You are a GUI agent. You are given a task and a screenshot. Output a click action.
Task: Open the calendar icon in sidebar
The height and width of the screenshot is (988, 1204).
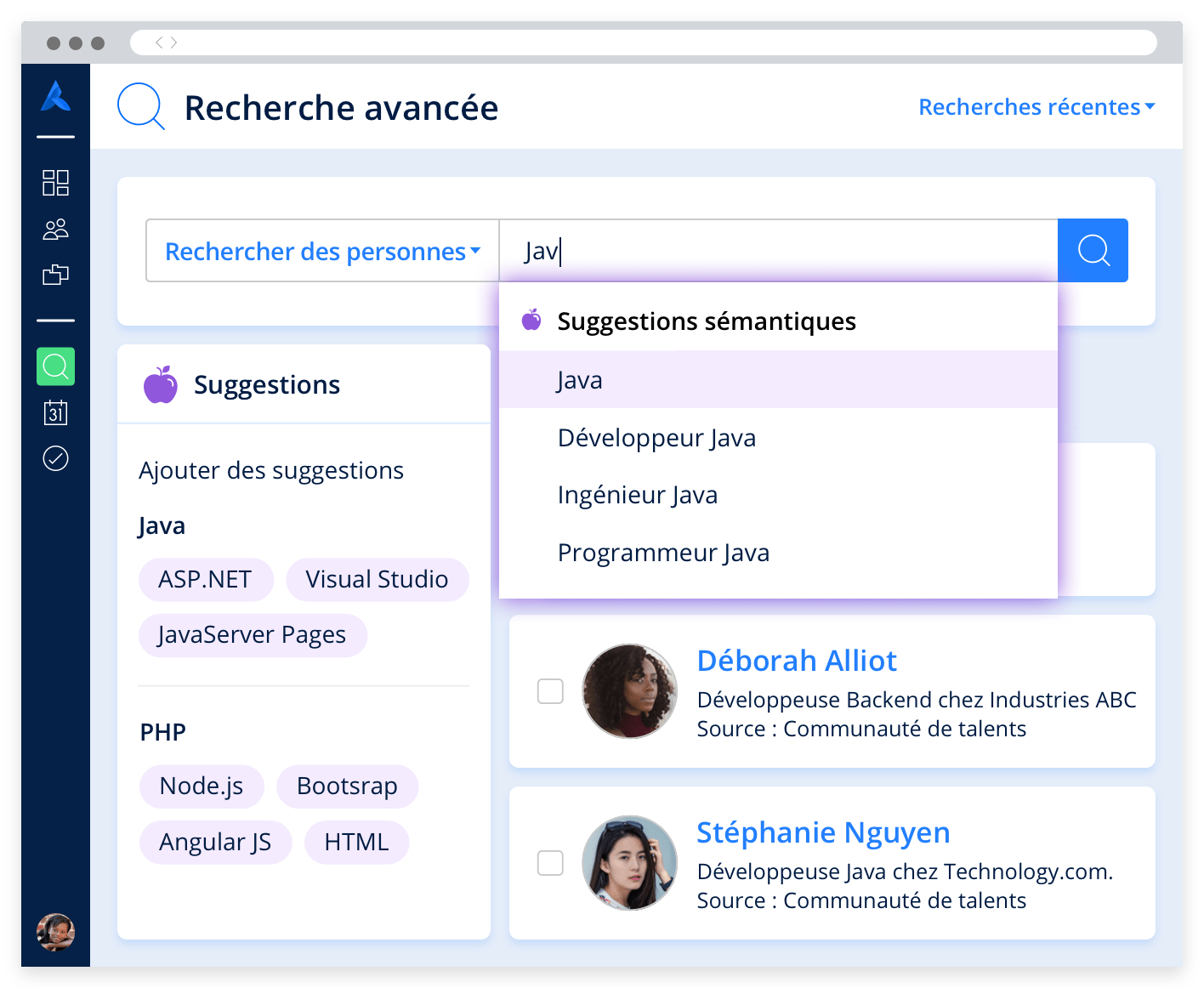[x=55, y=412]
